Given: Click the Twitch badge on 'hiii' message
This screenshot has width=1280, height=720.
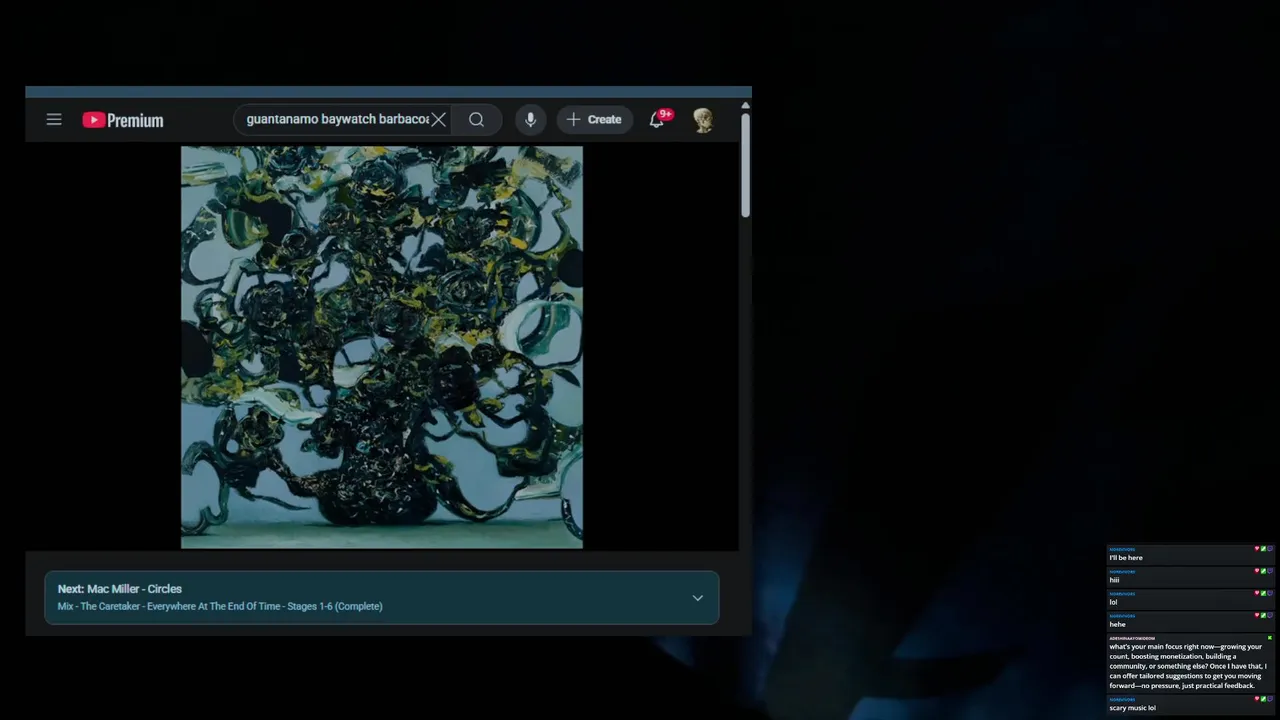Looking at the screenshot, I should 1270,571.
